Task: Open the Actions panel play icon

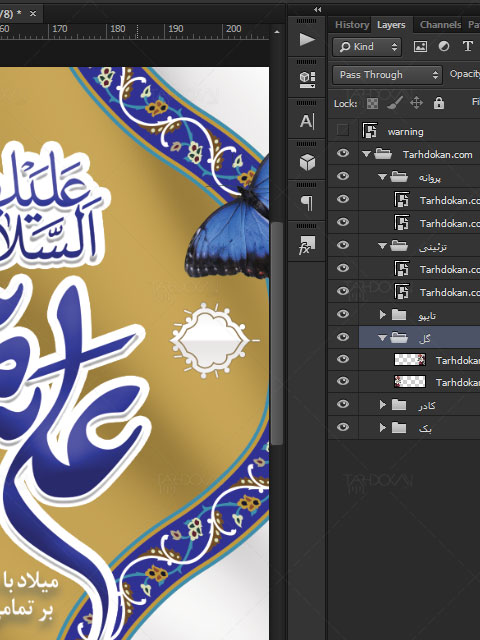Action: (307, 40)
